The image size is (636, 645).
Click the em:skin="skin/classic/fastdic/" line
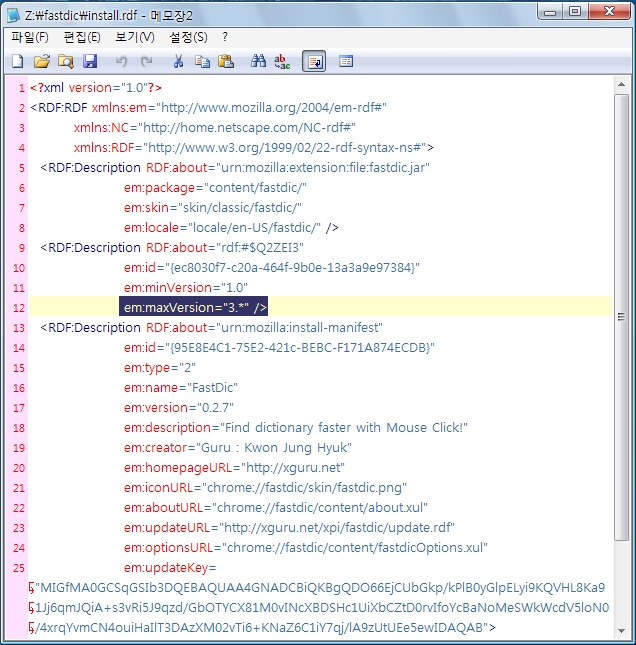[x=213, y=208]
